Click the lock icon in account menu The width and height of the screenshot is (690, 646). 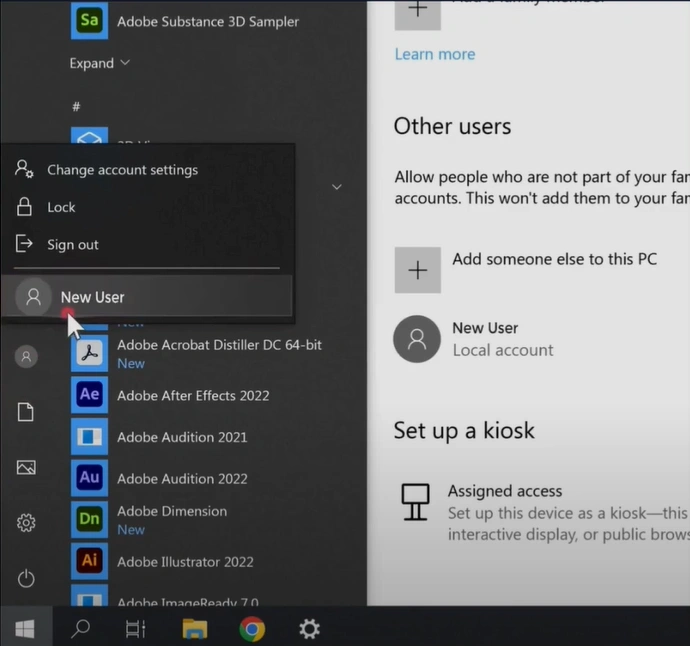coord(24,207)
